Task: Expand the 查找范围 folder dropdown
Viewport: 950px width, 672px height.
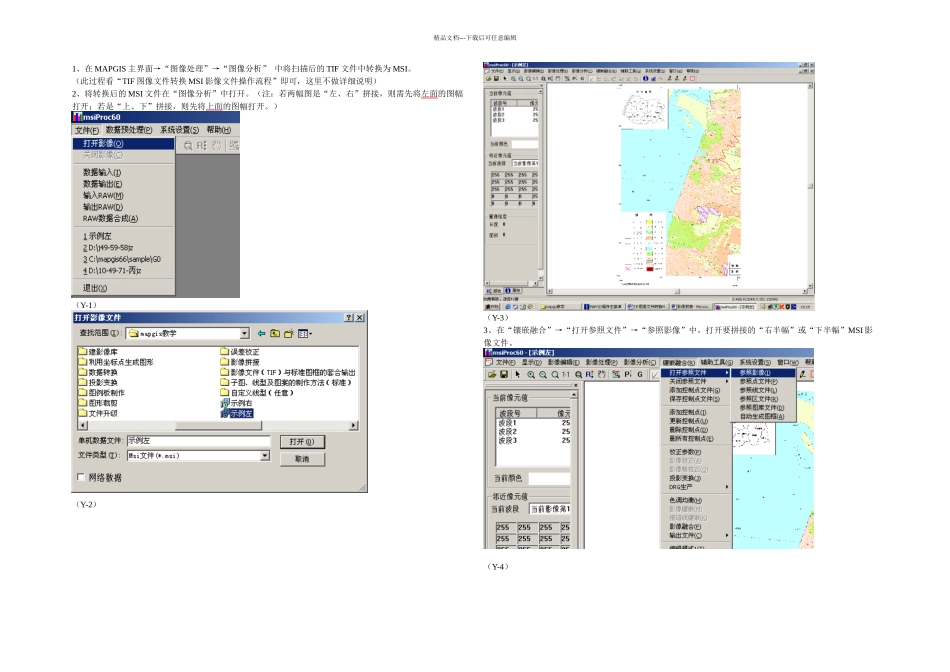Action: click(x=244, y=333)
